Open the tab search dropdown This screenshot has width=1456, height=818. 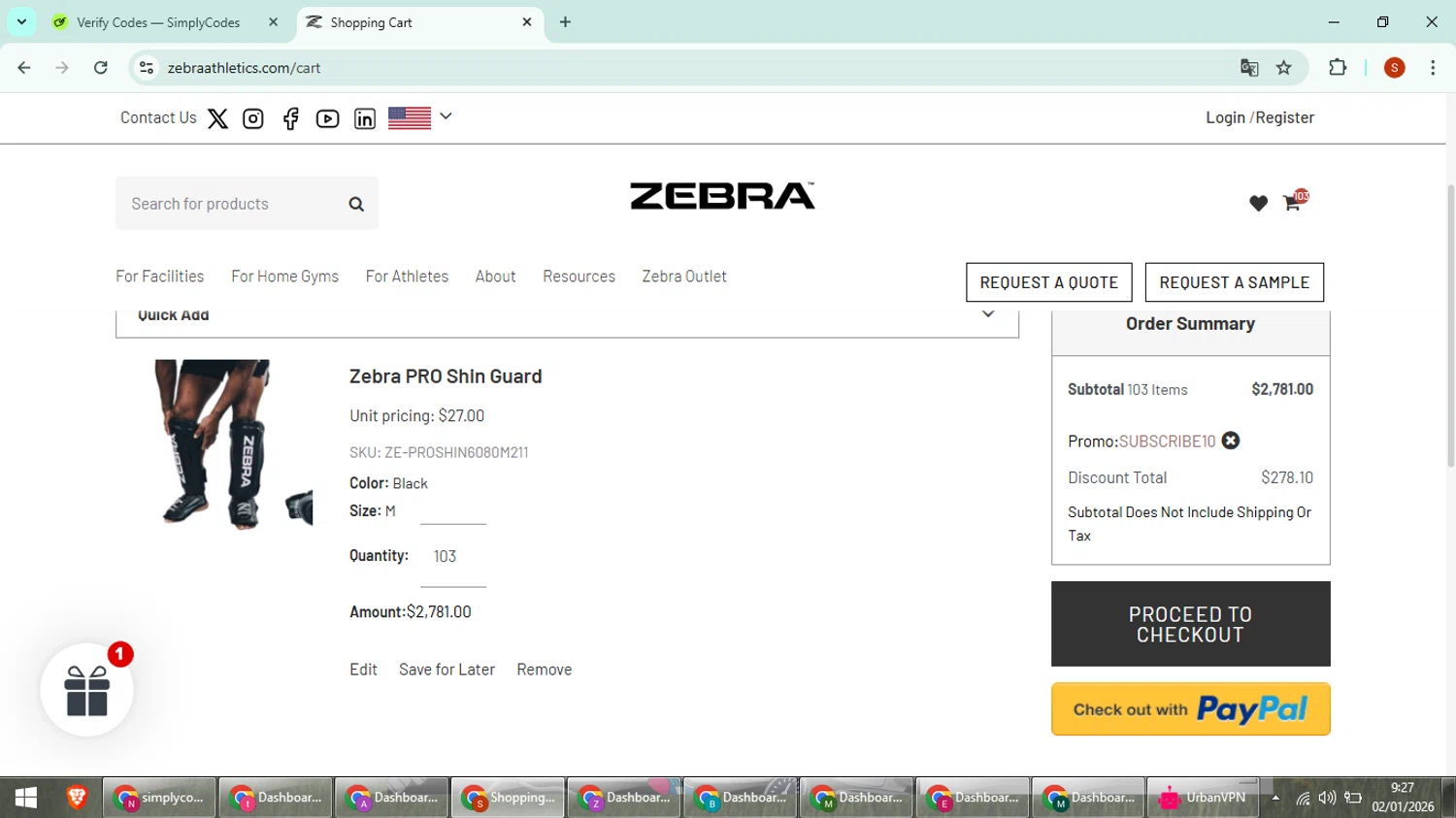21,21
